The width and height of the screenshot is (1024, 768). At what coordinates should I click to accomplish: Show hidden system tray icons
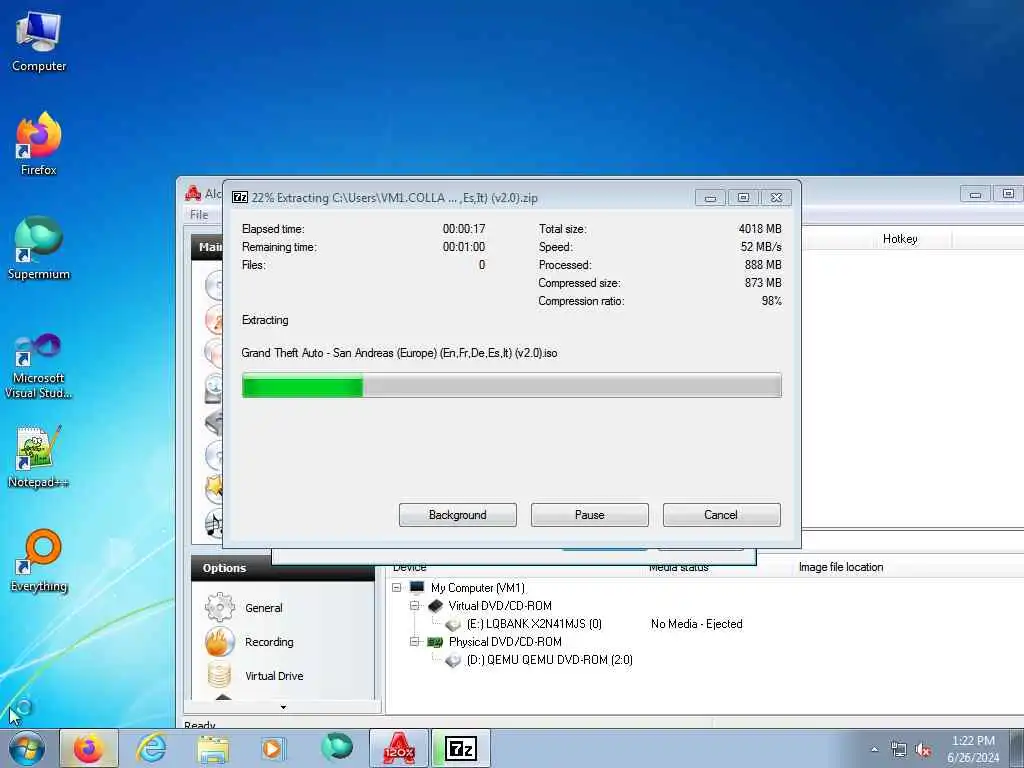pos(874,750)
